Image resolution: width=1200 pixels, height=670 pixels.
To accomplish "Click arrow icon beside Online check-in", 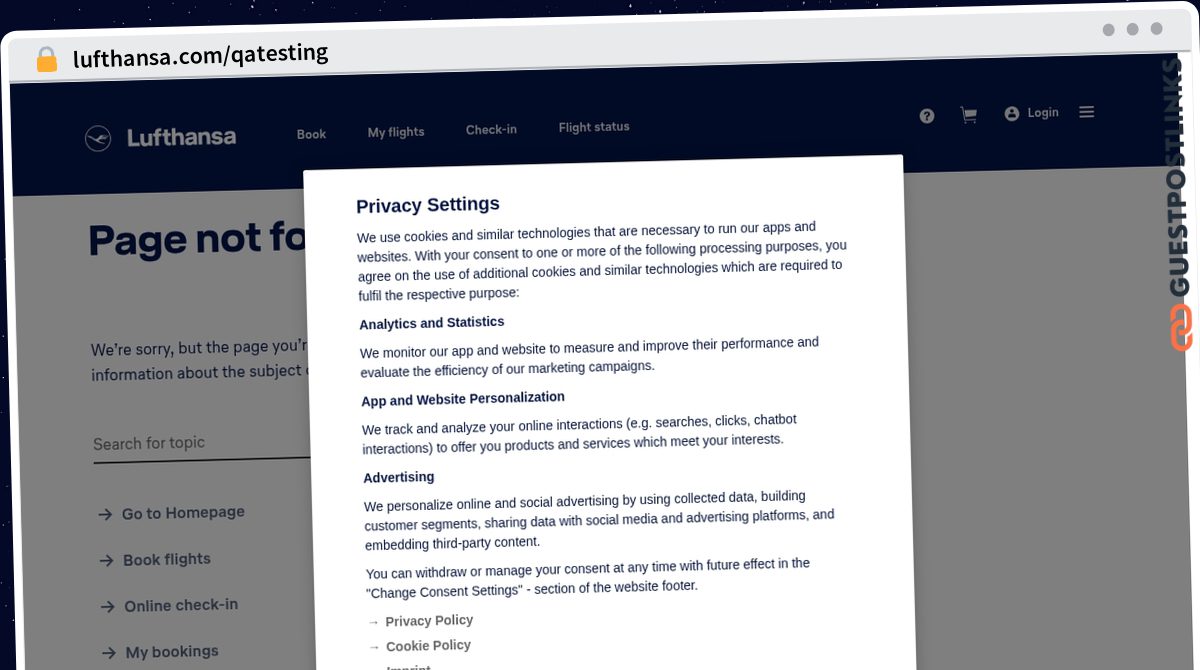I will point(107,607).
